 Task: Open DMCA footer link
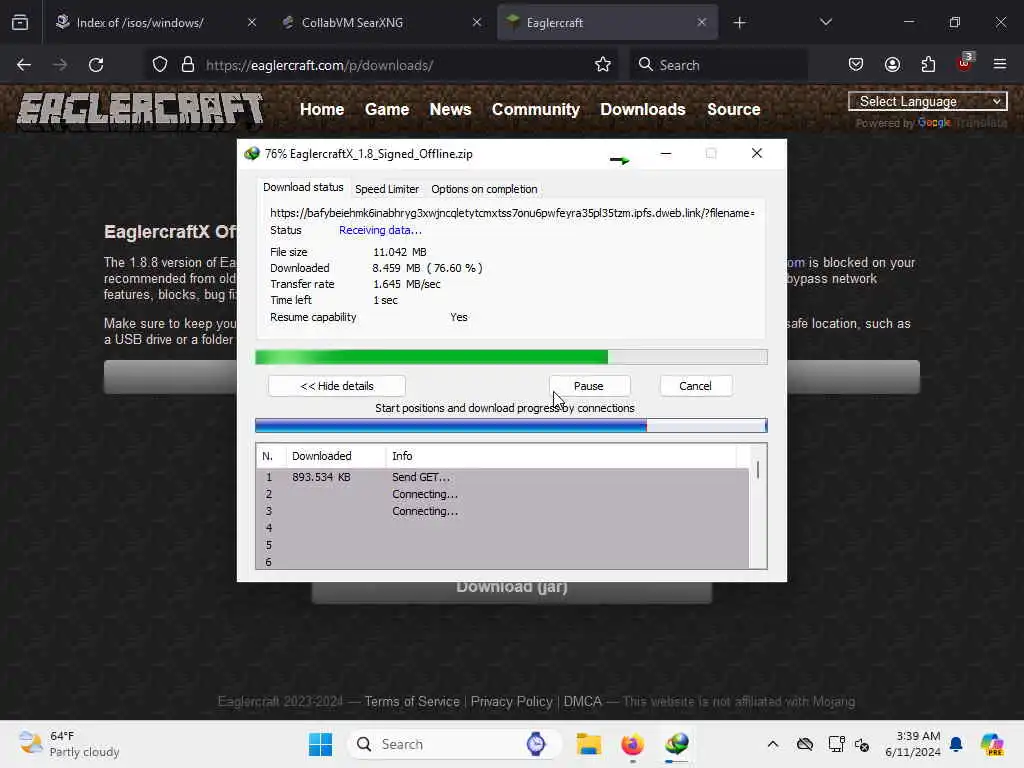click(x=583, y=701)
